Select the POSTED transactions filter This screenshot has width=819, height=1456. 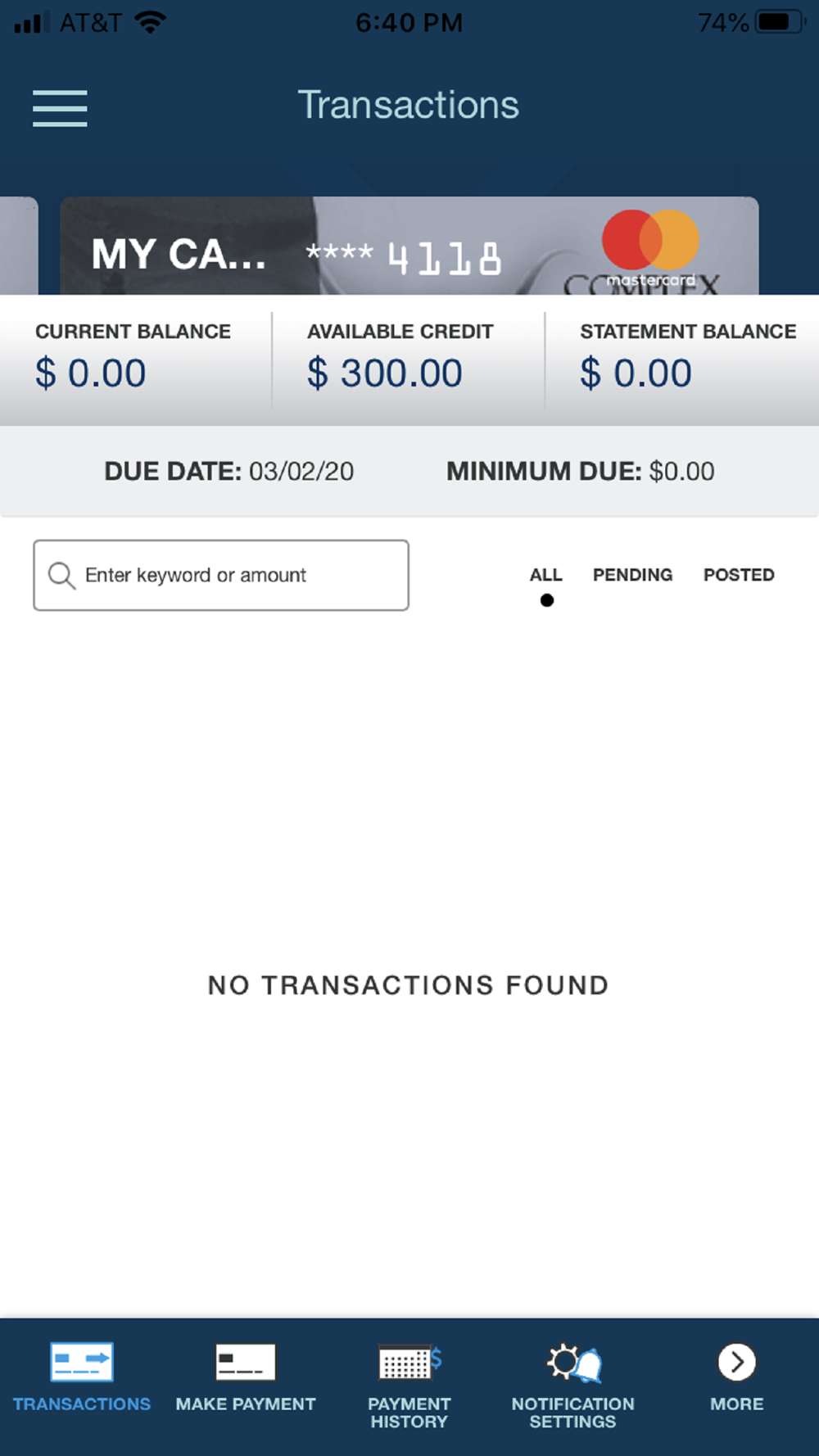pos(739,575)
